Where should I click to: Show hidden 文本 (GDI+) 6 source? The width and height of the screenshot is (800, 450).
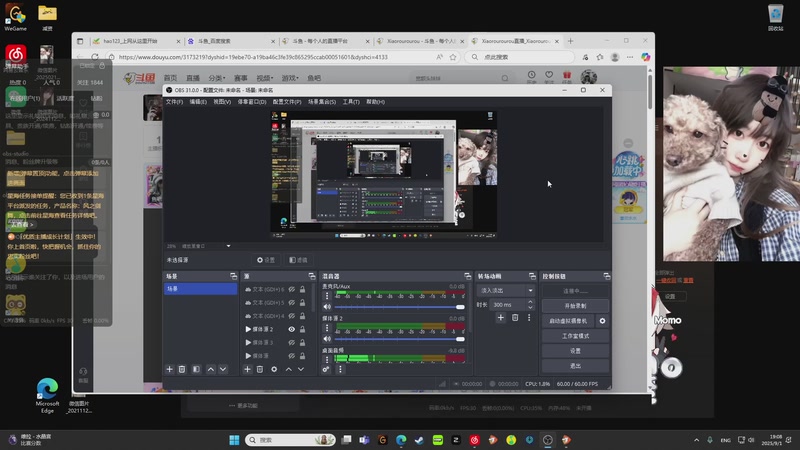(291, 289)
